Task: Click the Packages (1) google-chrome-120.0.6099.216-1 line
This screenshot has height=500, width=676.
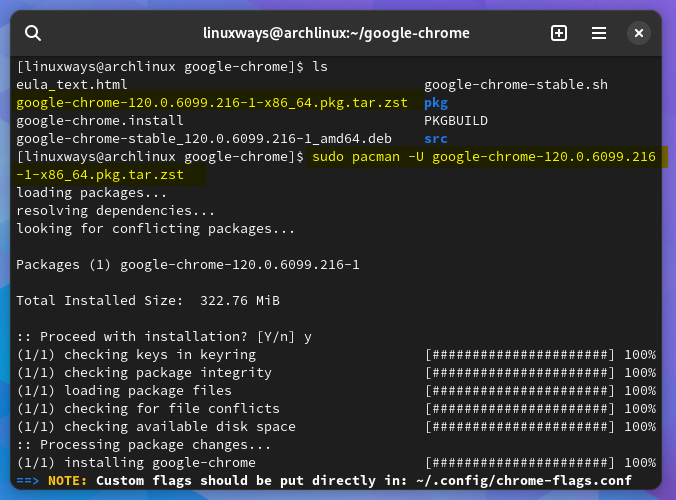Action: click(x=188, y=265)
